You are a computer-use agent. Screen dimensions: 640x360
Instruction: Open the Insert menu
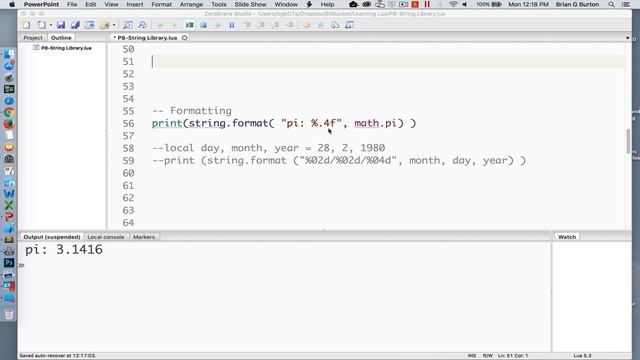(x=135, y=4)
